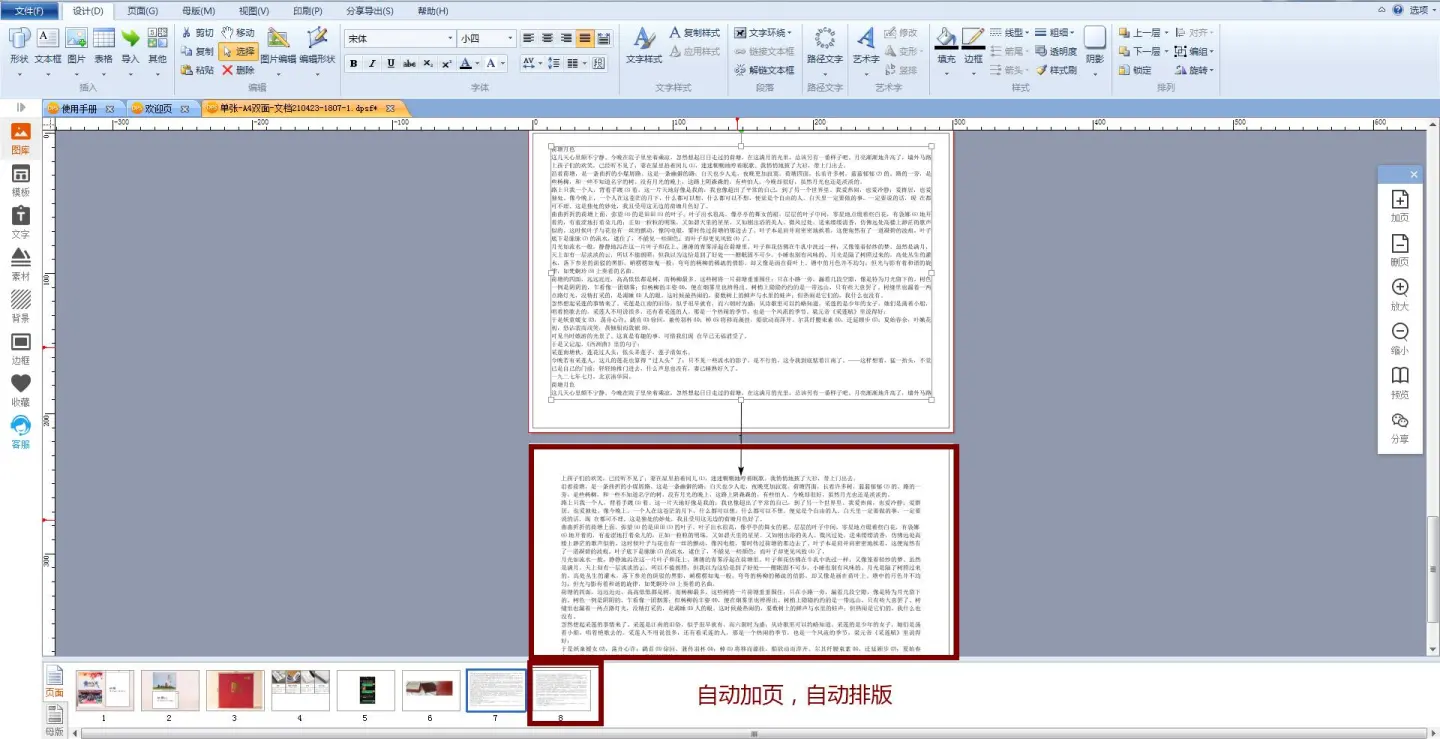Open the font name dropdown 宋体

(400, 39)
